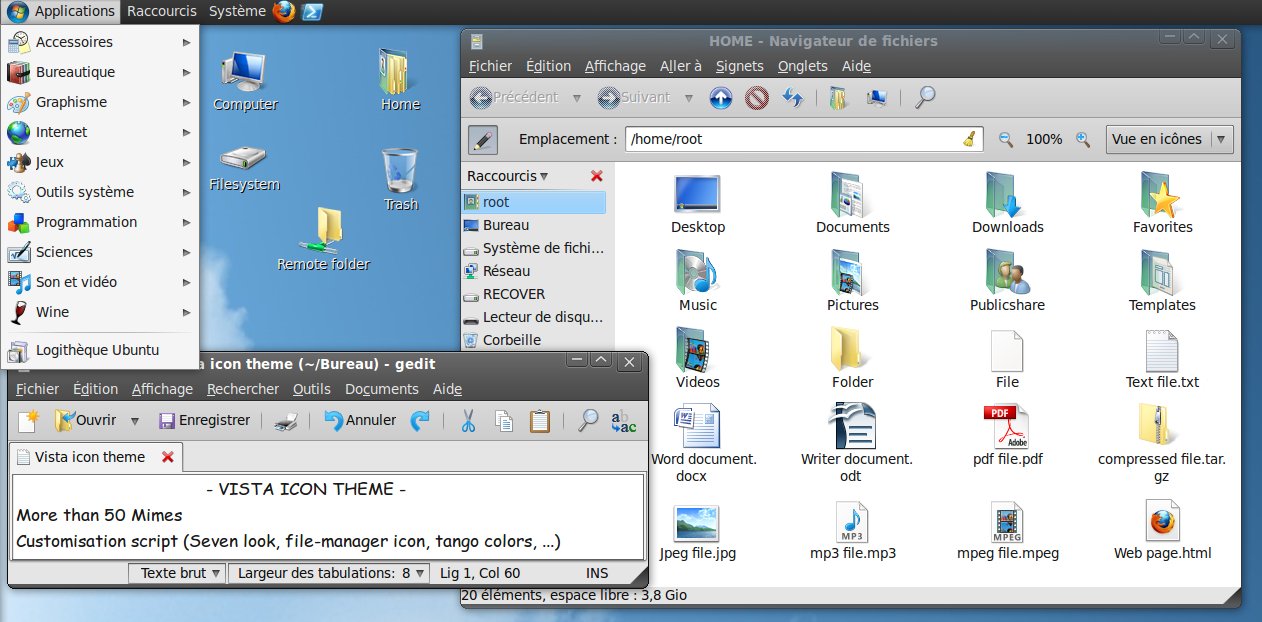Open the Système menu in top panel
The height and width of the screenshot is (622, 1262).
(x=237, y=12)
